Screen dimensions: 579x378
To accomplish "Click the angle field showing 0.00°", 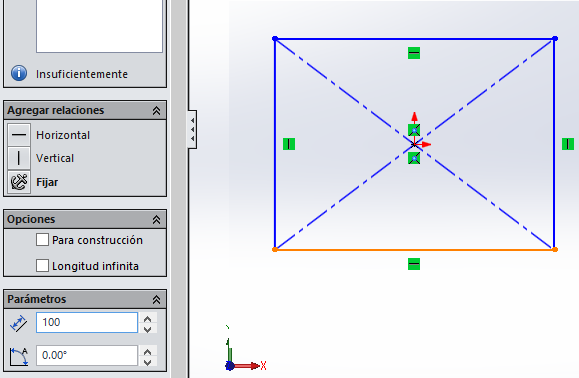I will point(87,355).
